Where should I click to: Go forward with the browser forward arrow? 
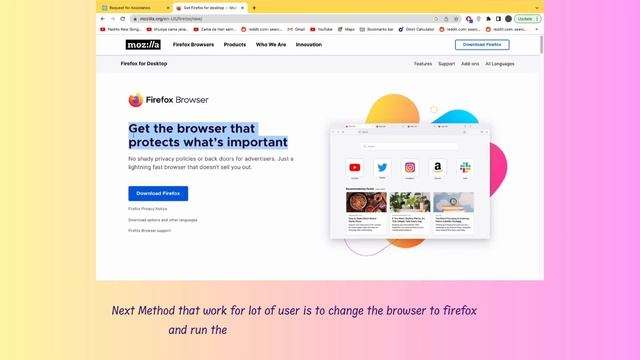(113, 19)
